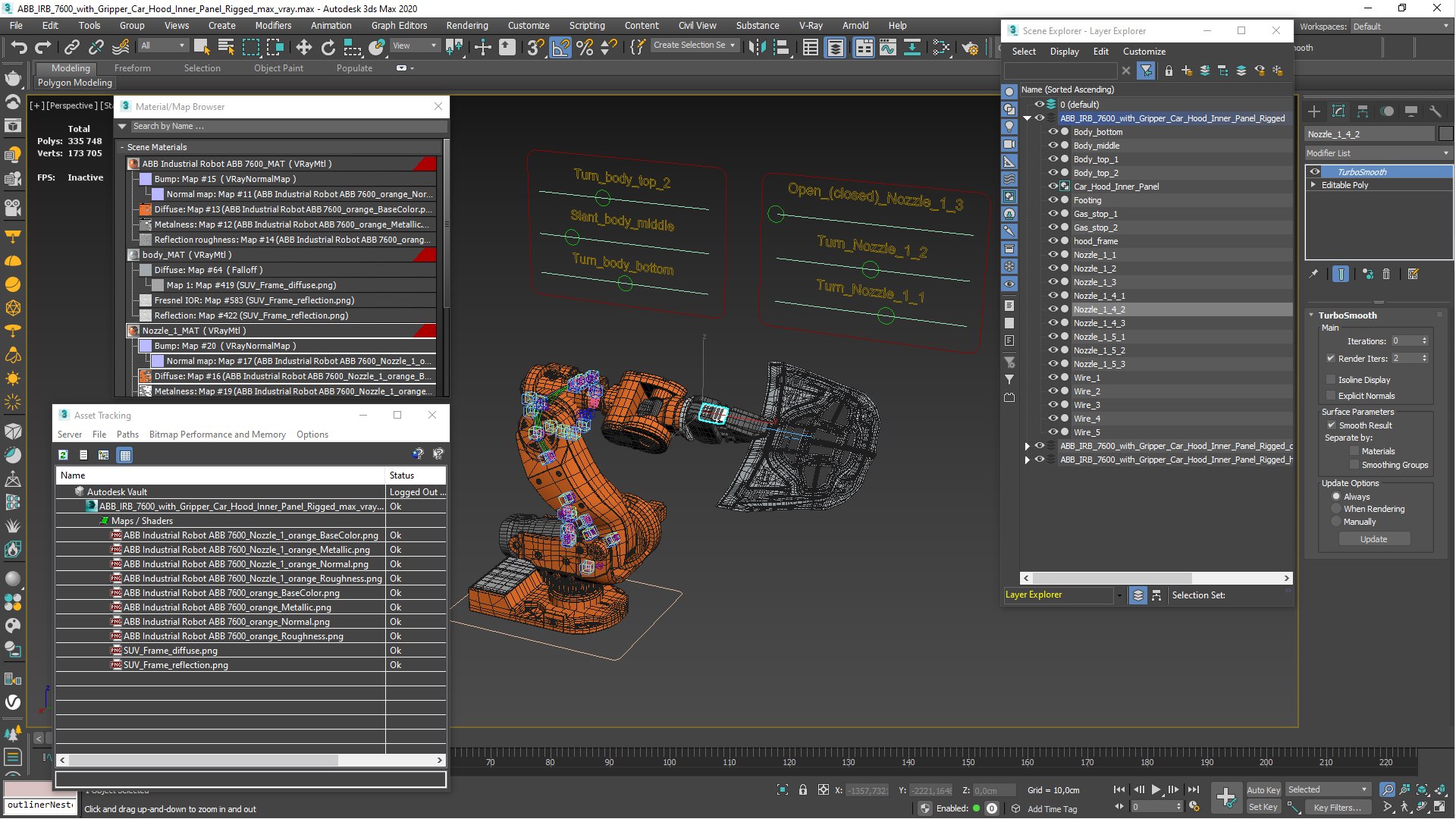Toggle the Angle Snap icon

[x=560, y=48]
